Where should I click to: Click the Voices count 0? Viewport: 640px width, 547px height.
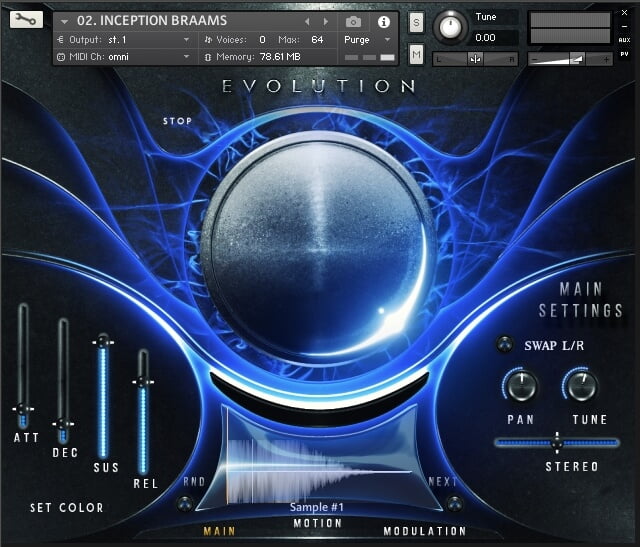pos(262,40)
